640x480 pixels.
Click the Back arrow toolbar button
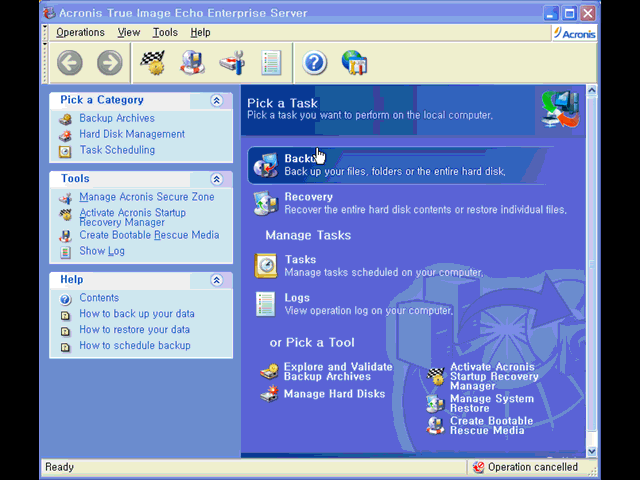(69, 63)
